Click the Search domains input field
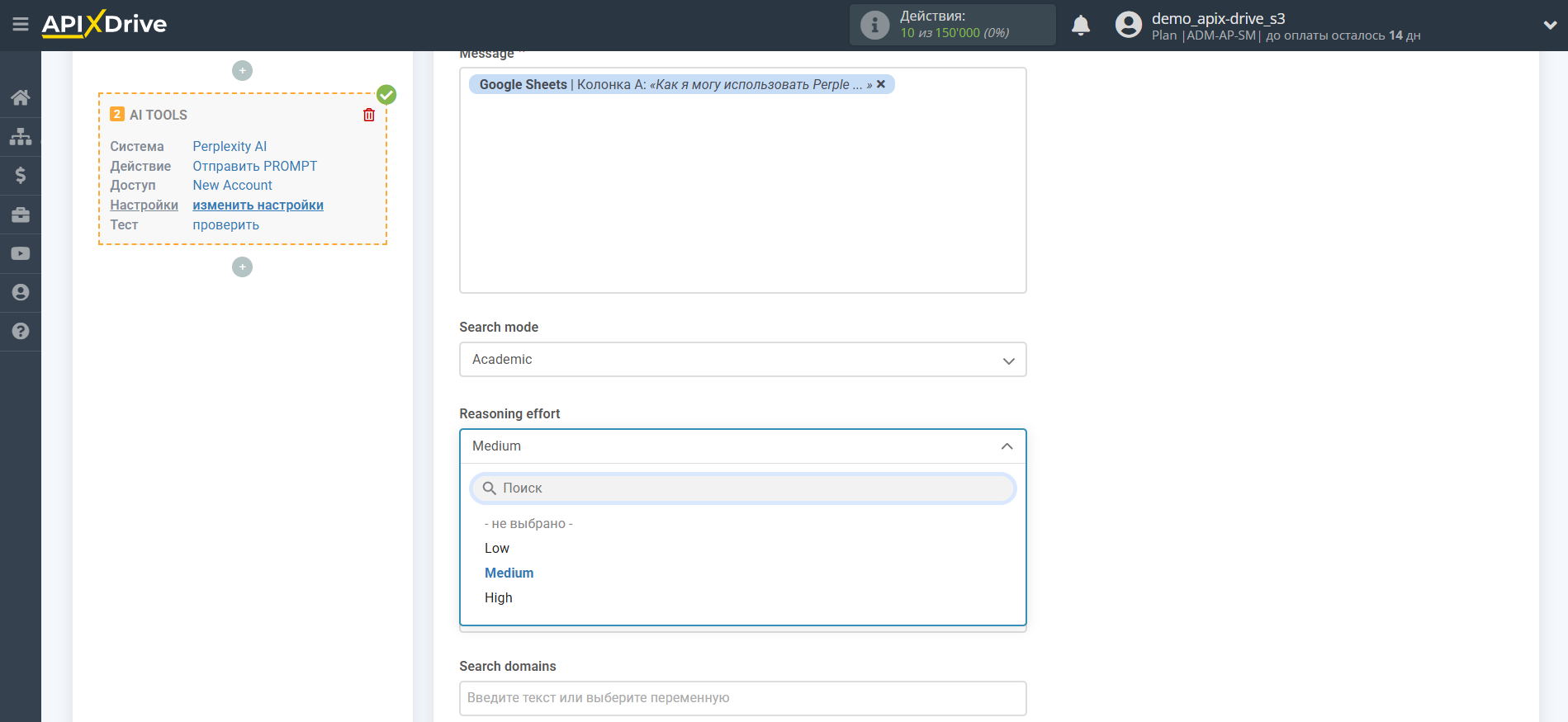The height and width of the screenshot is (722, 1568). tap(742, 698)
